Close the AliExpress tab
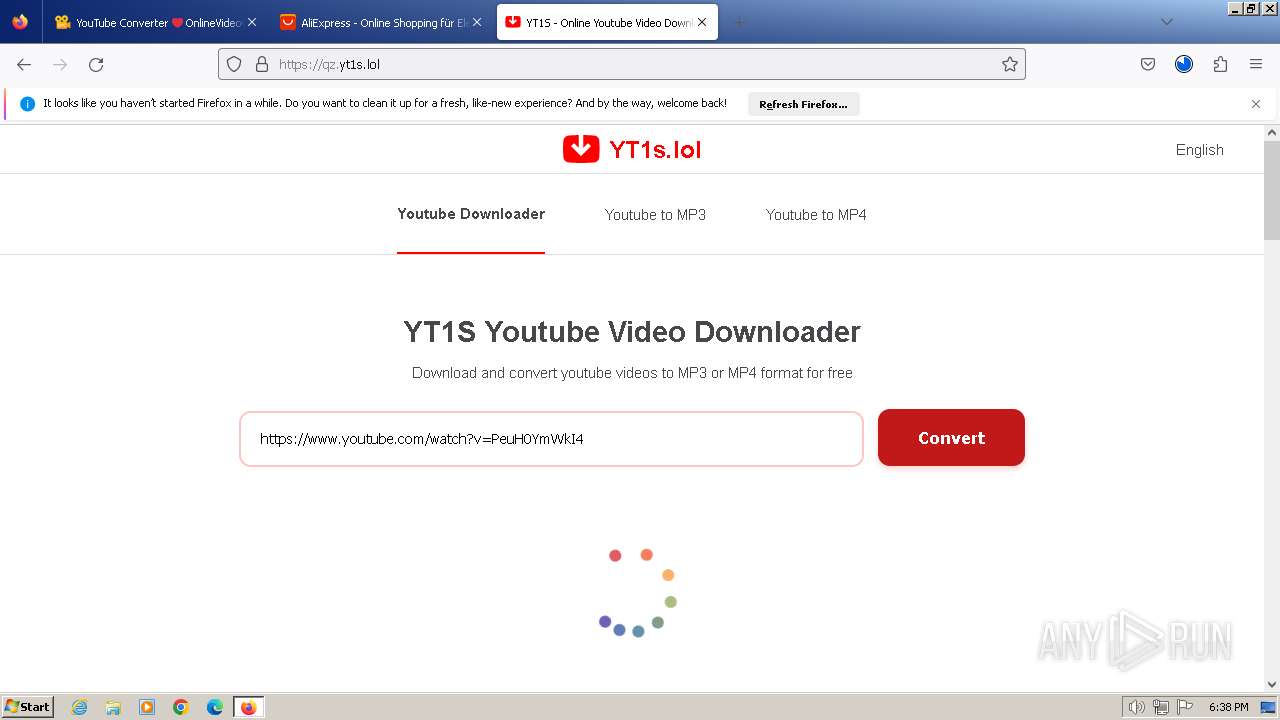 [x=477, y=22]
